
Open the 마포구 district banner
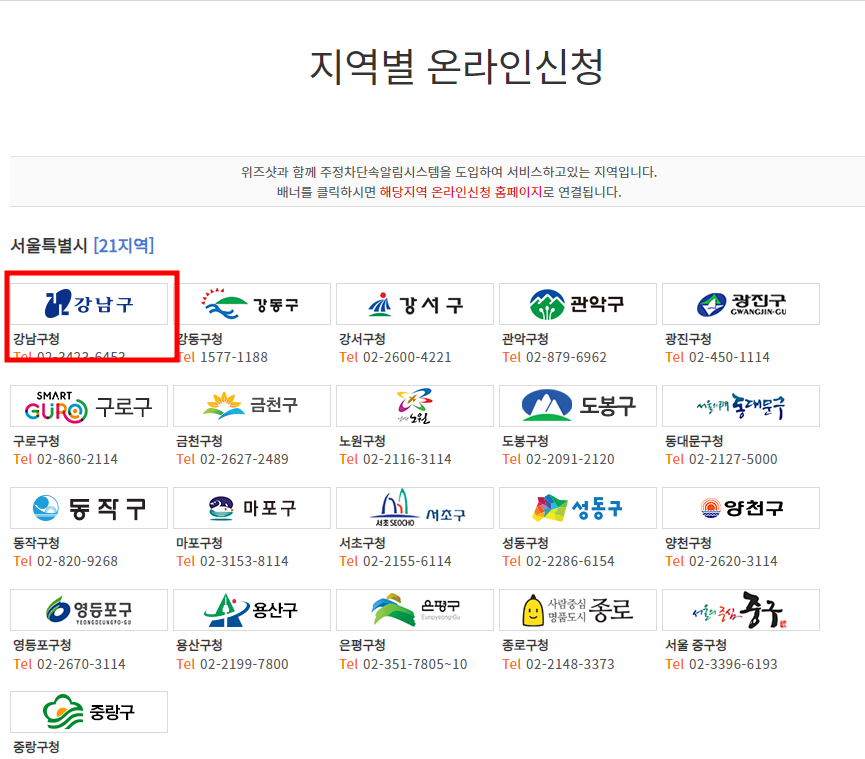(252, 508)
